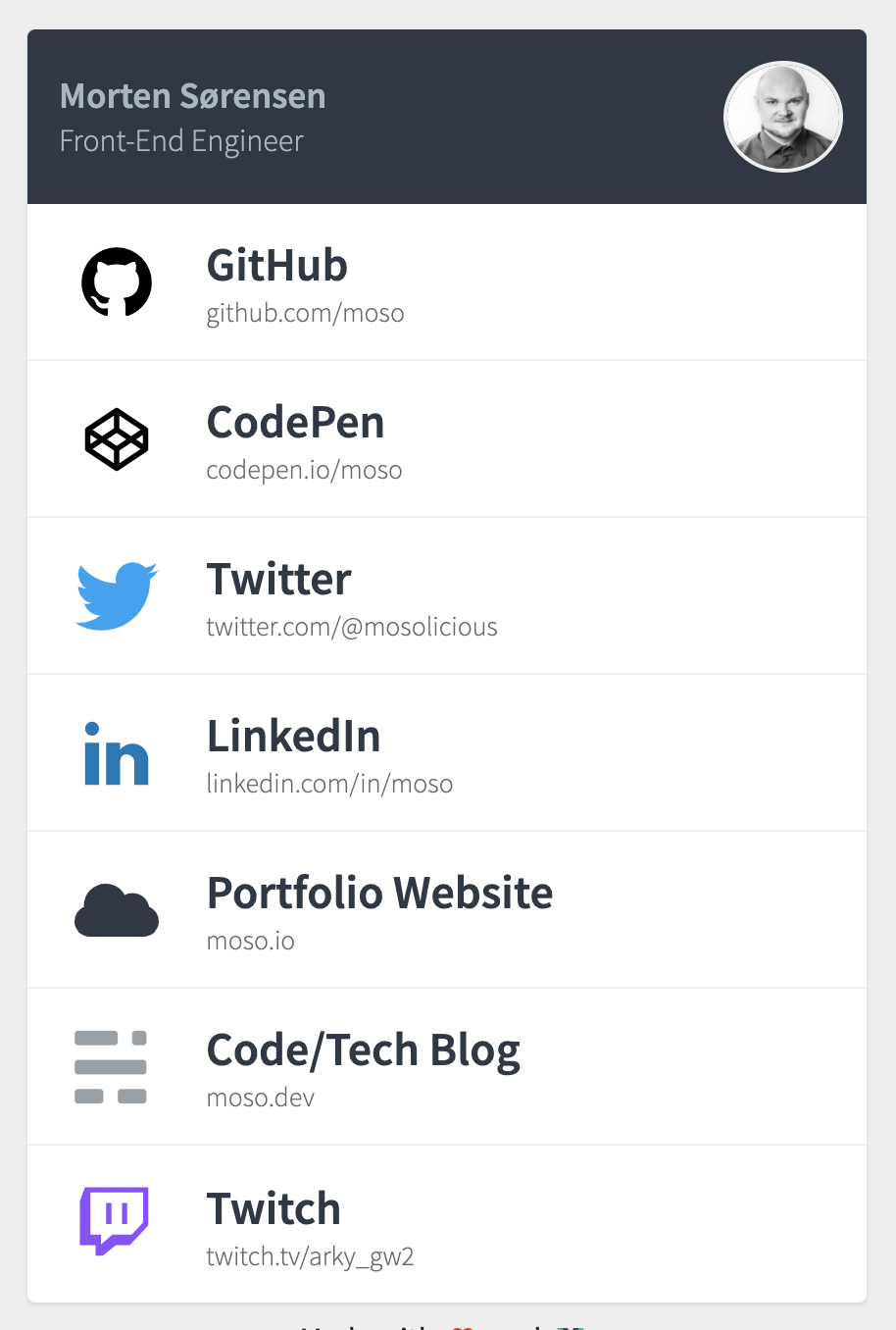This screenshot has height=1330, width=896.
Task: Click the dark cloud portfolio icon
Action: [x=117, y=910]
